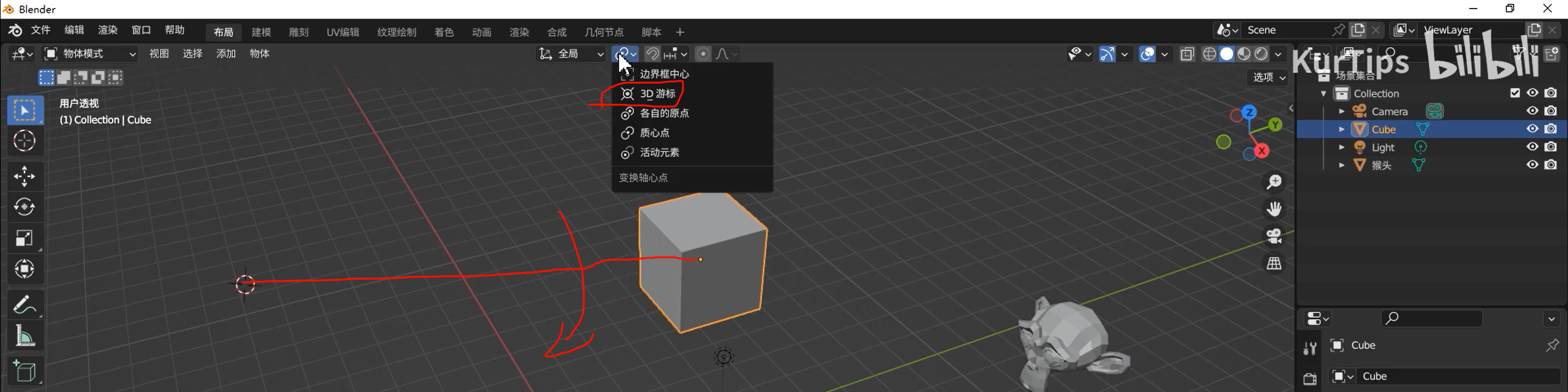Switch perspective/orthographic grid icon
Image resolution: width=1568 pixels, height=392 pixels.
1274,263
